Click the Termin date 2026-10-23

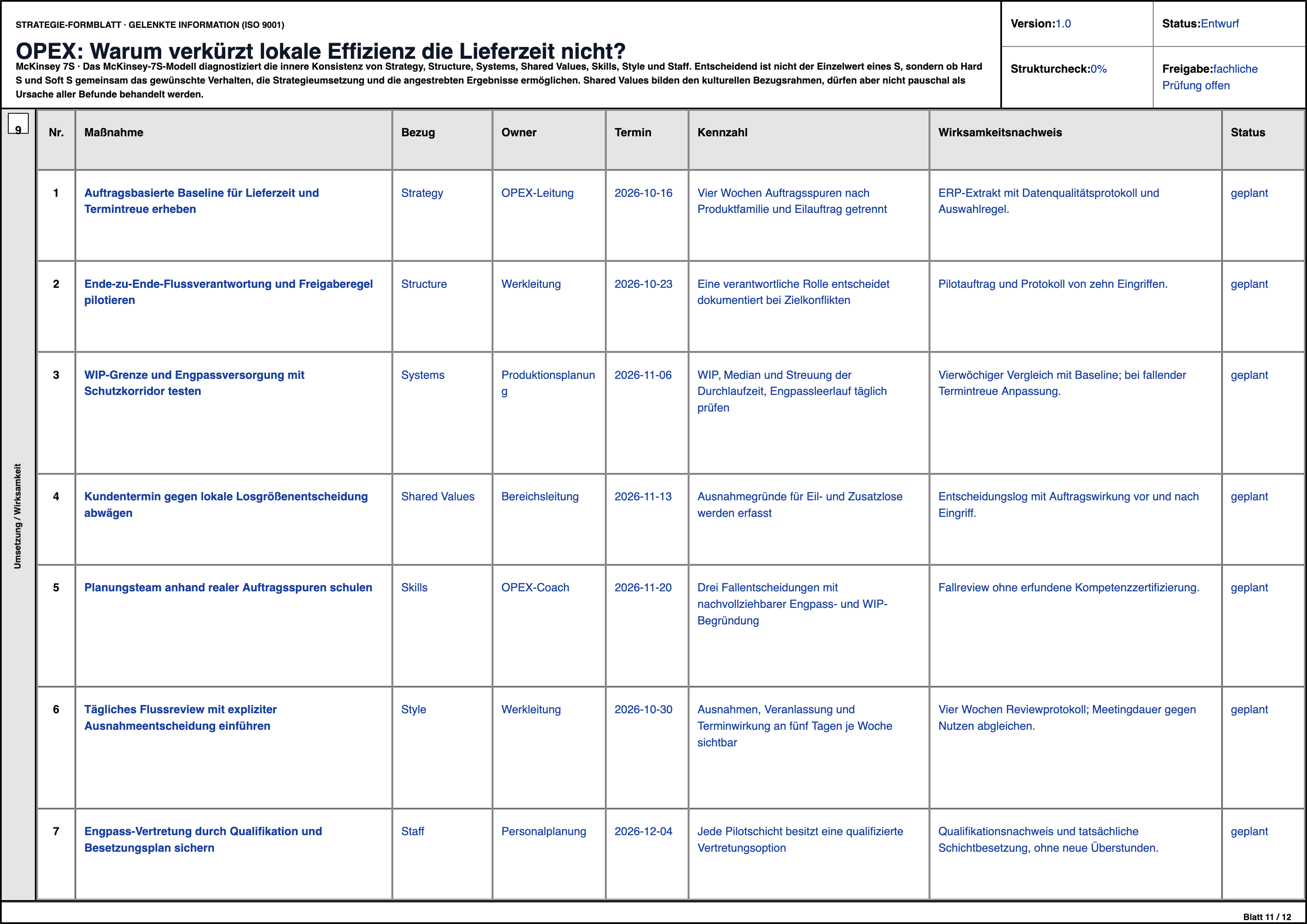(x=643, y=284)
